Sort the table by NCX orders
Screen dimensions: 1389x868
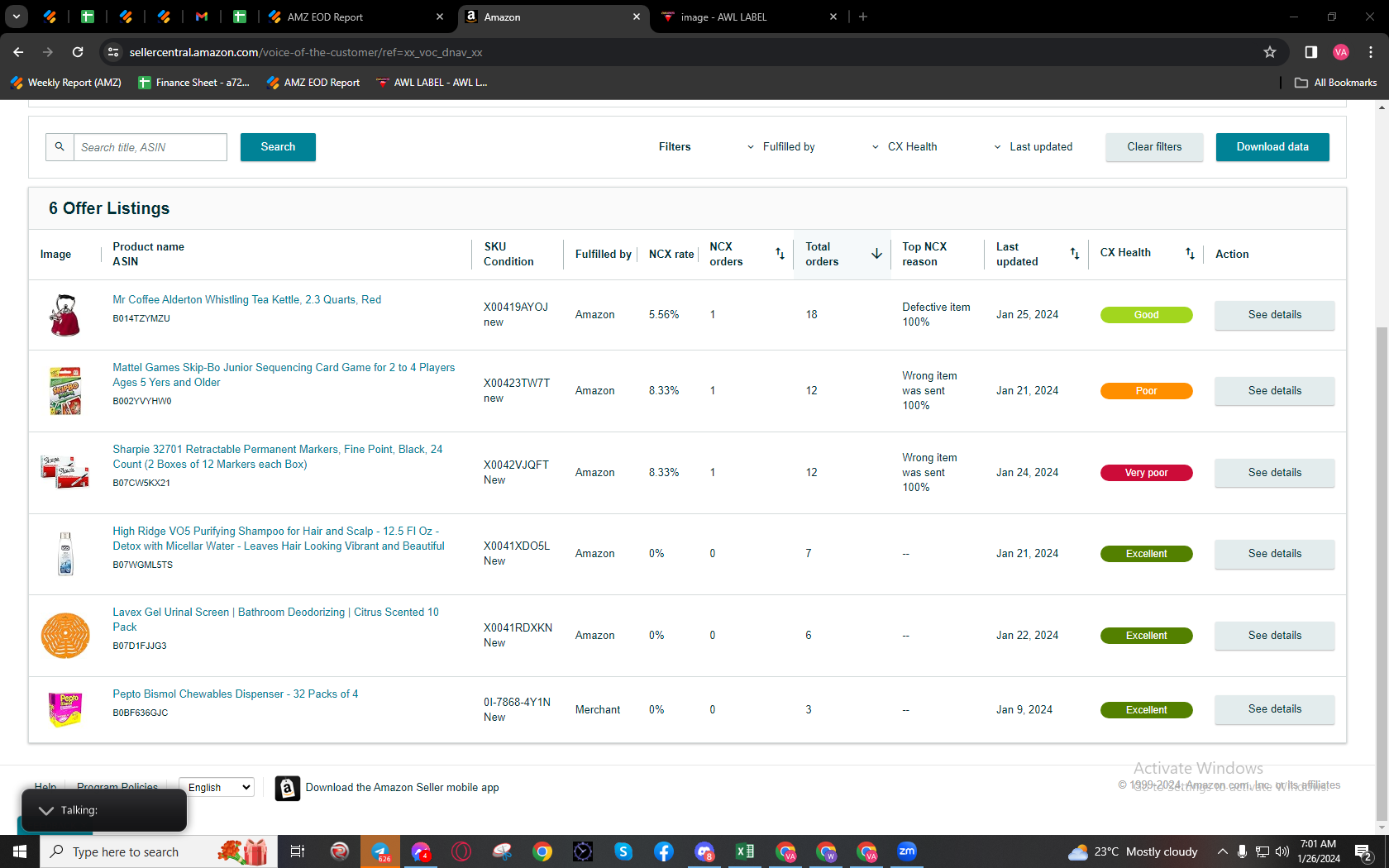[x=780, y=254]
